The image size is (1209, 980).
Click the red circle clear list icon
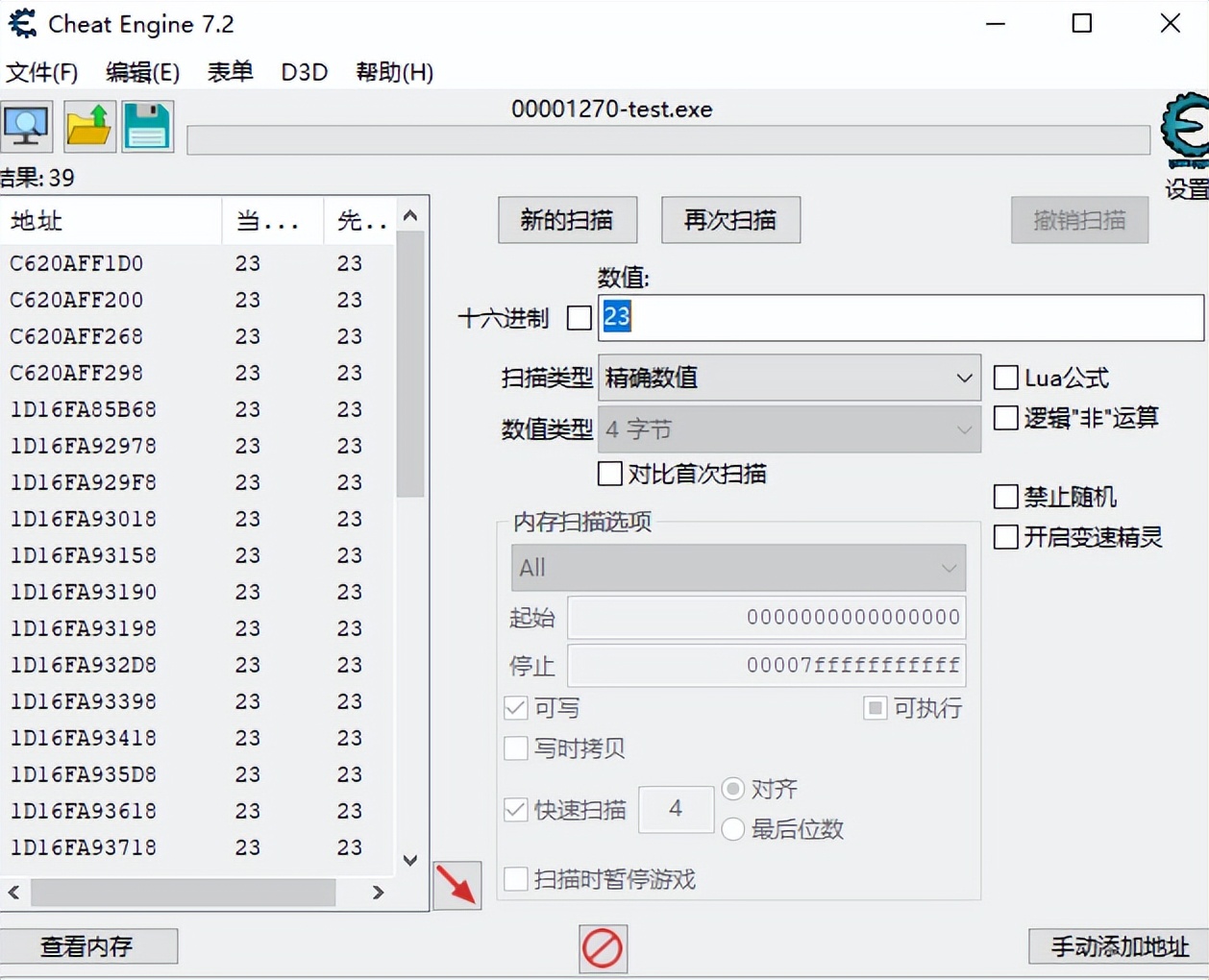(x=603, y=948)
